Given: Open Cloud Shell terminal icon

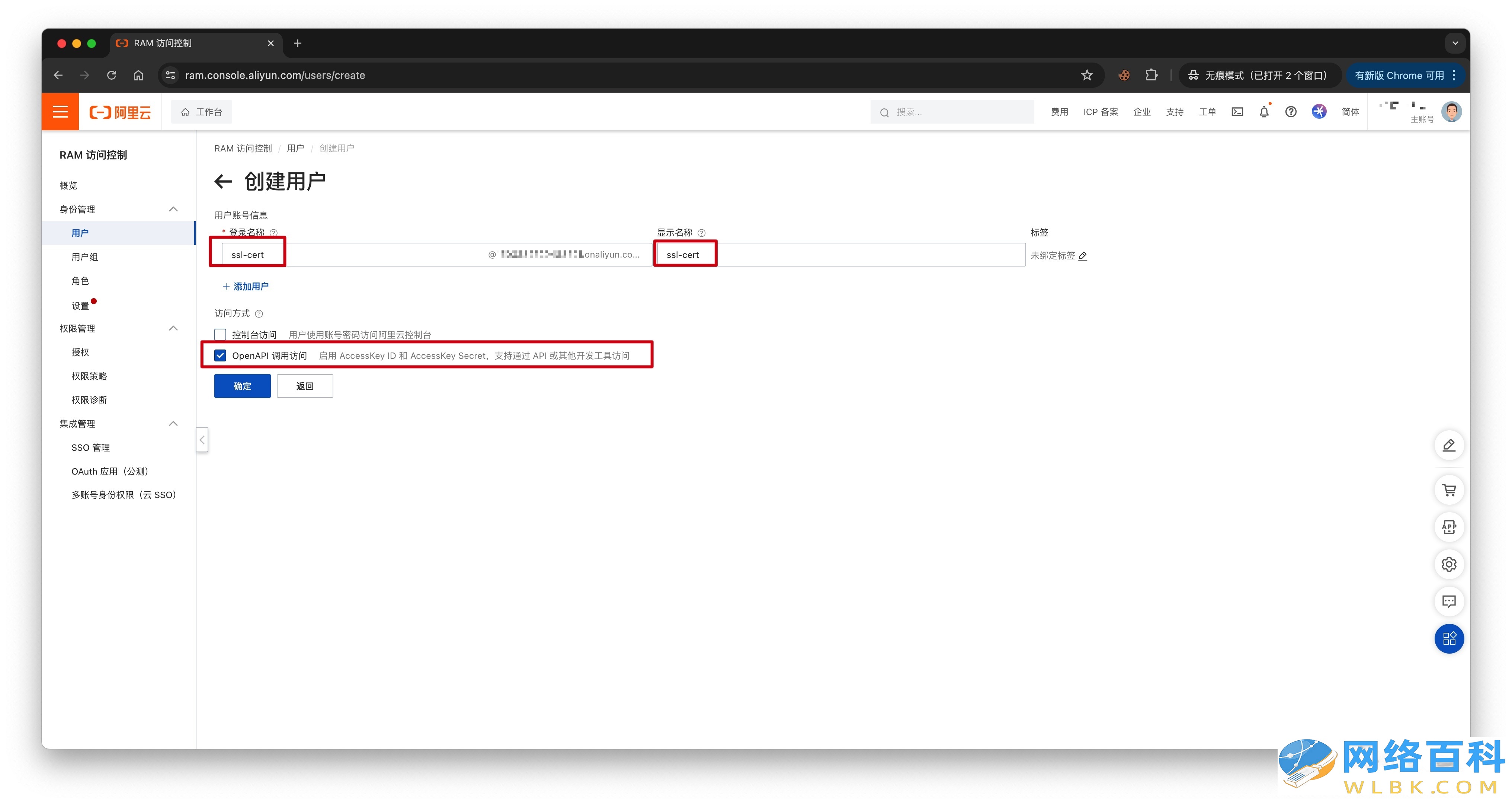Looking at the screenshot, I should coord(1237,112).
